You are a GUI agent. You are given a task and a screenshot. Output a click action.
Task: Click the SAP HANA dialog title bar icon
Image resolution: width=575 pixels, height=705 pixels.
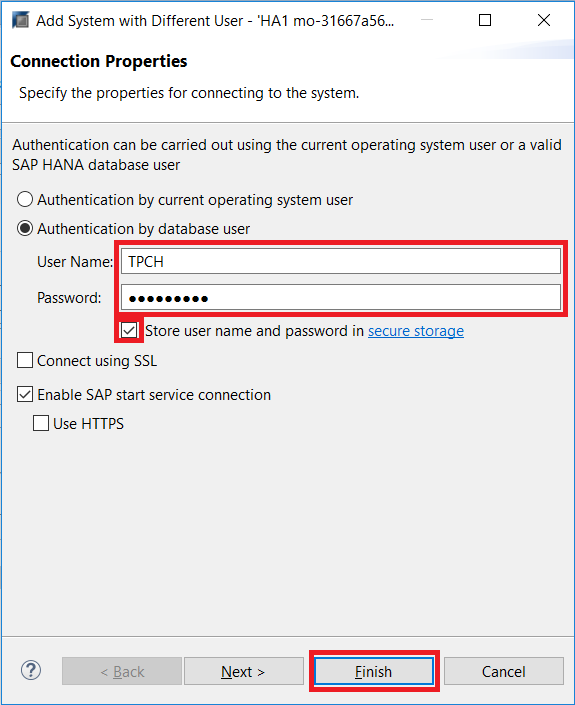click(x=21, y=20)
